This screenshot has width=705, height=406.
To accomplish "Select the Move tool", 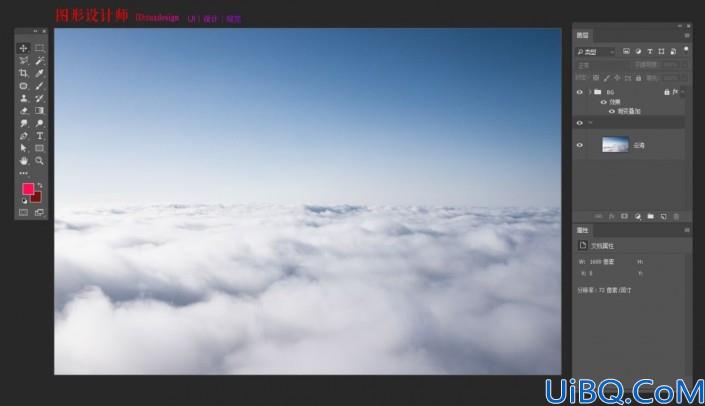I will [23, 48].
